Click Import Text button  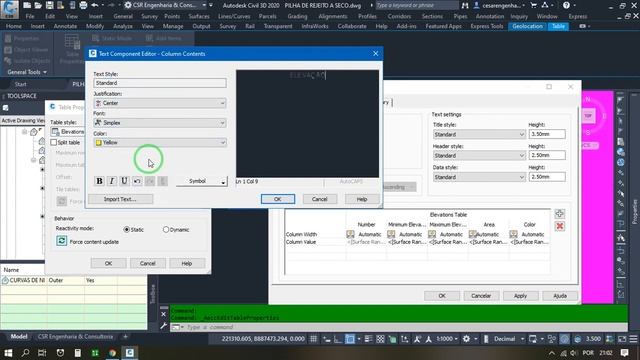click(120, 199)
